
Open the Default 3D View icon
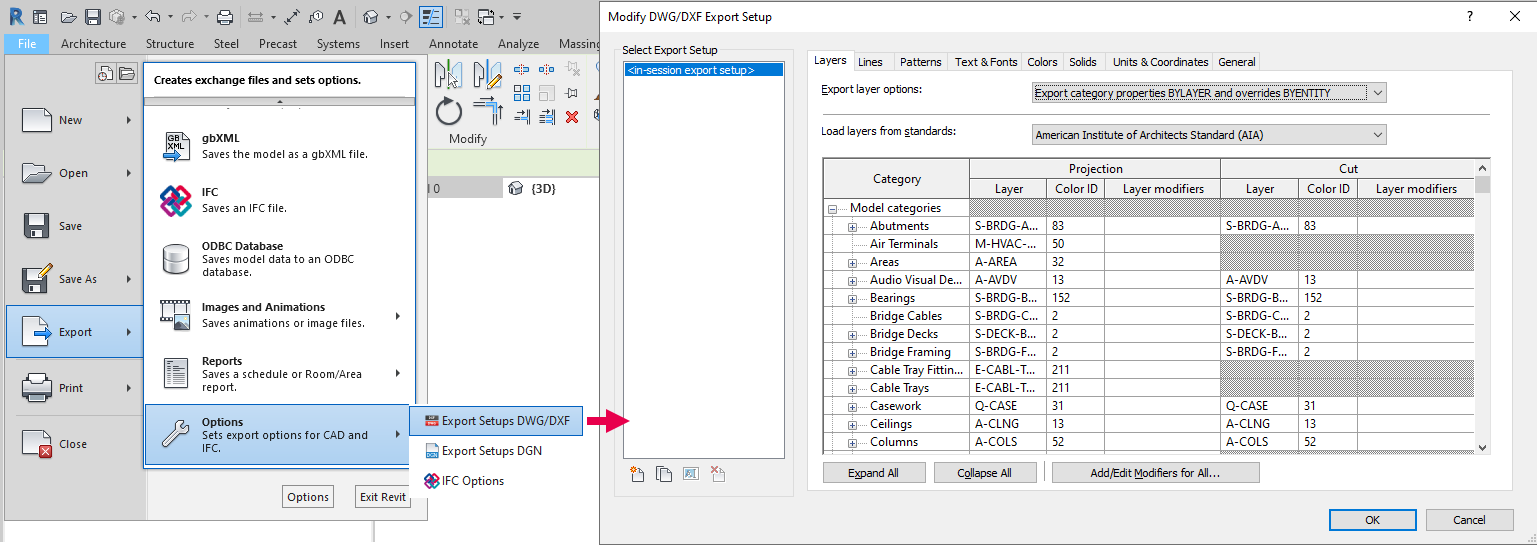(371, 17)
